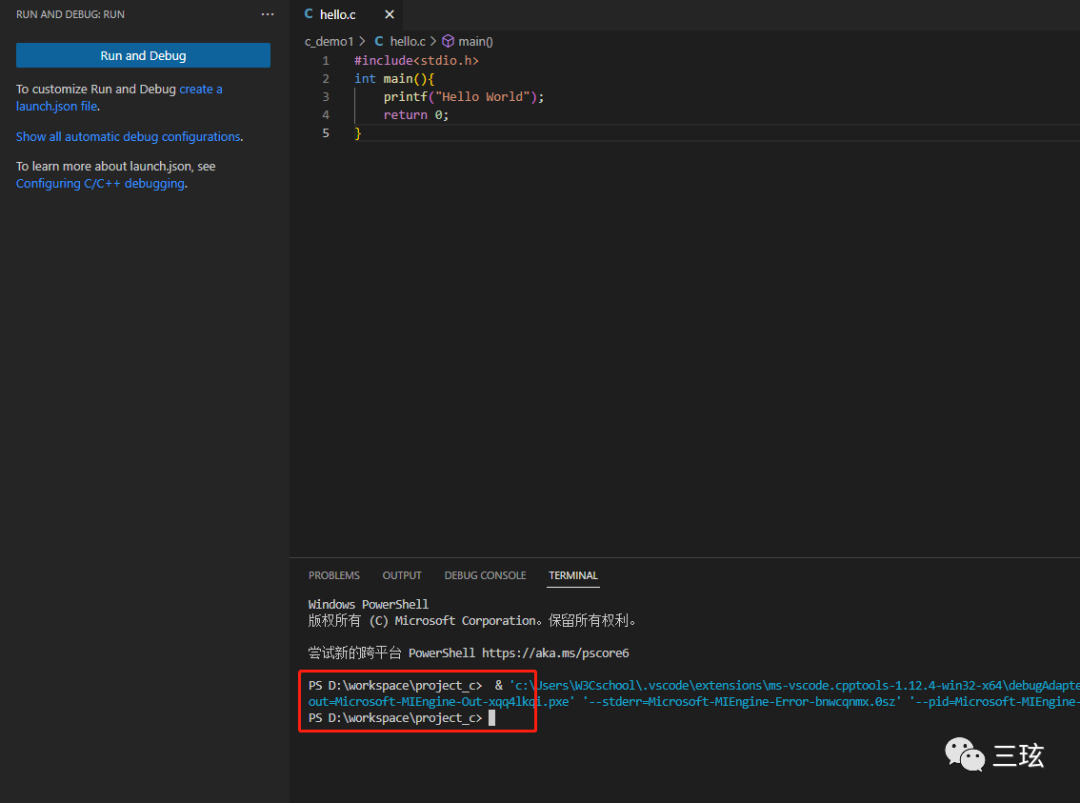Open the Run and Debug more actions menu
1080x803 pixels.
(267, 15)
